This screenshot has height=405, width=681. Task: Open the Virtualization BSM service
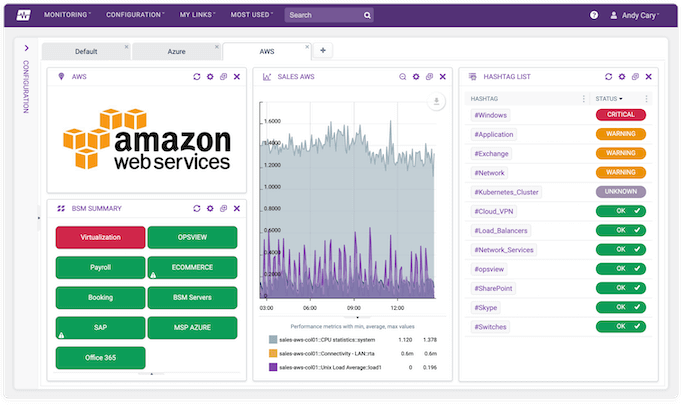[x=100, y=238]
